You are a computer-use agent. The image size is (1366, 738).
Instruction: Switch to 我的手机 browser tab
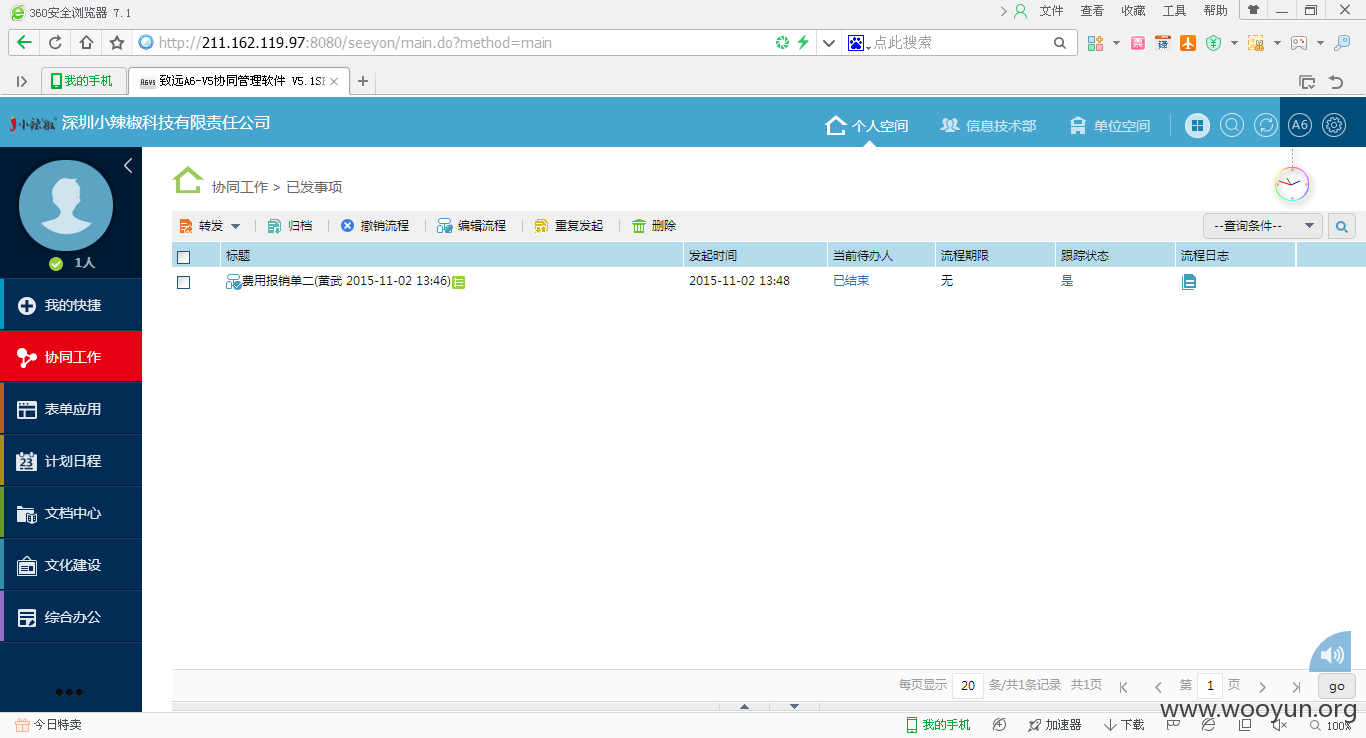point(83,81)
